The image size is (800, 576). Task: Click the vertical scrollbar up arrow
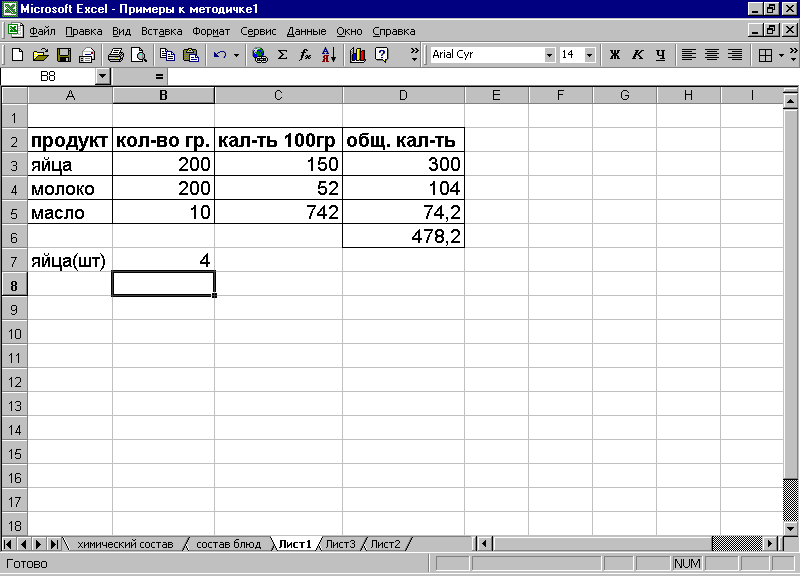pos(790,101)
